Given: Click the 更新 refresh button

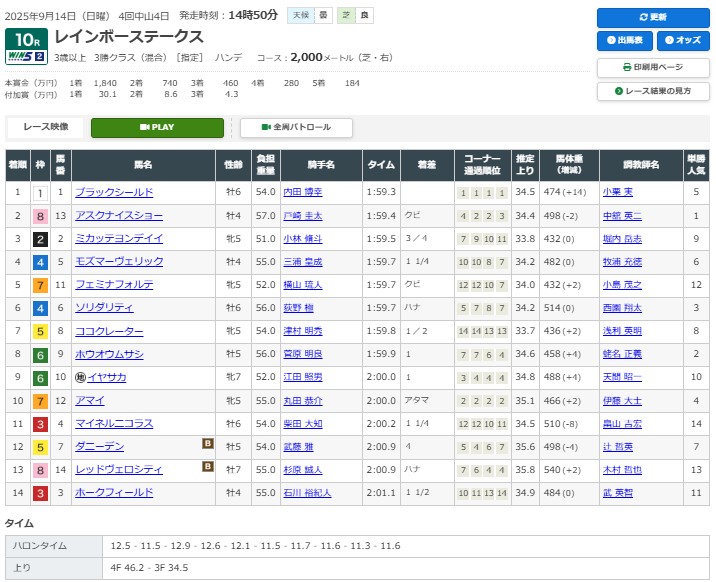Looking at the screenshot, I should pos(652,18).
